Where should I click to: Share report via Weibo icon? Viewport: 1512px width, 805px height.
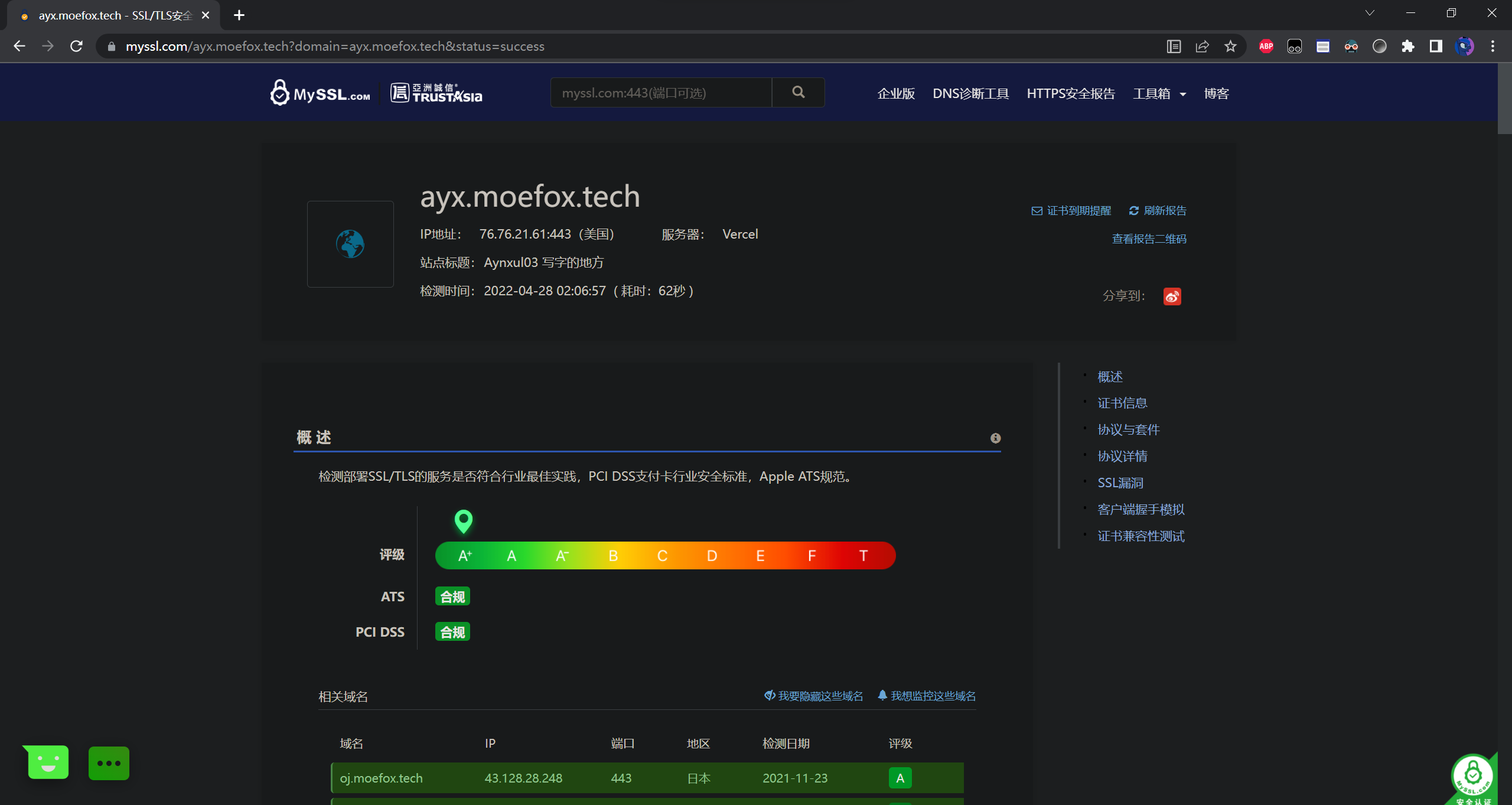point(1172,296)
